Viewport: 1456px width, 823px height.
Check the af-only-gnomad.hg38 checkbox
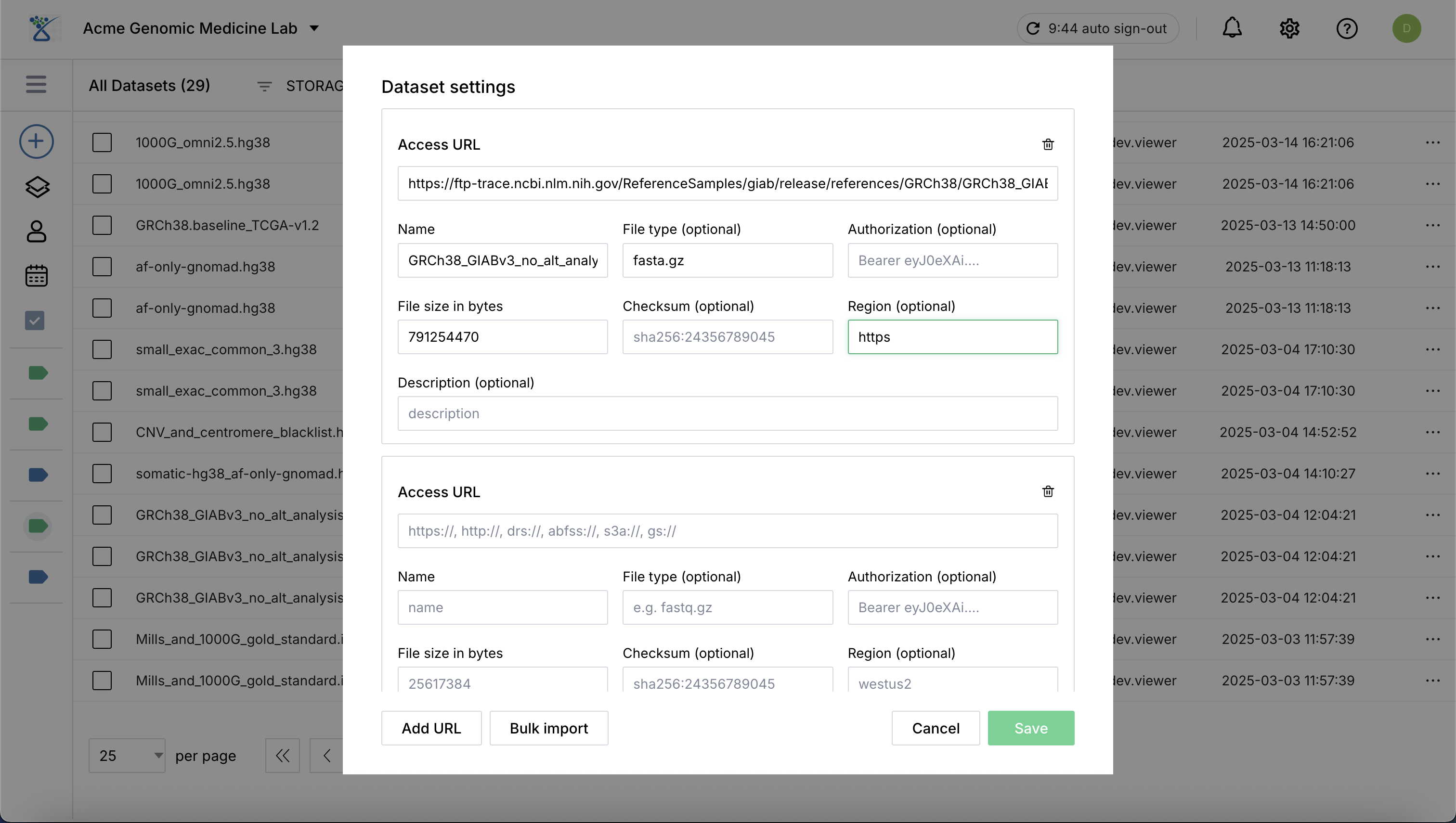click(x=102, y=267)
